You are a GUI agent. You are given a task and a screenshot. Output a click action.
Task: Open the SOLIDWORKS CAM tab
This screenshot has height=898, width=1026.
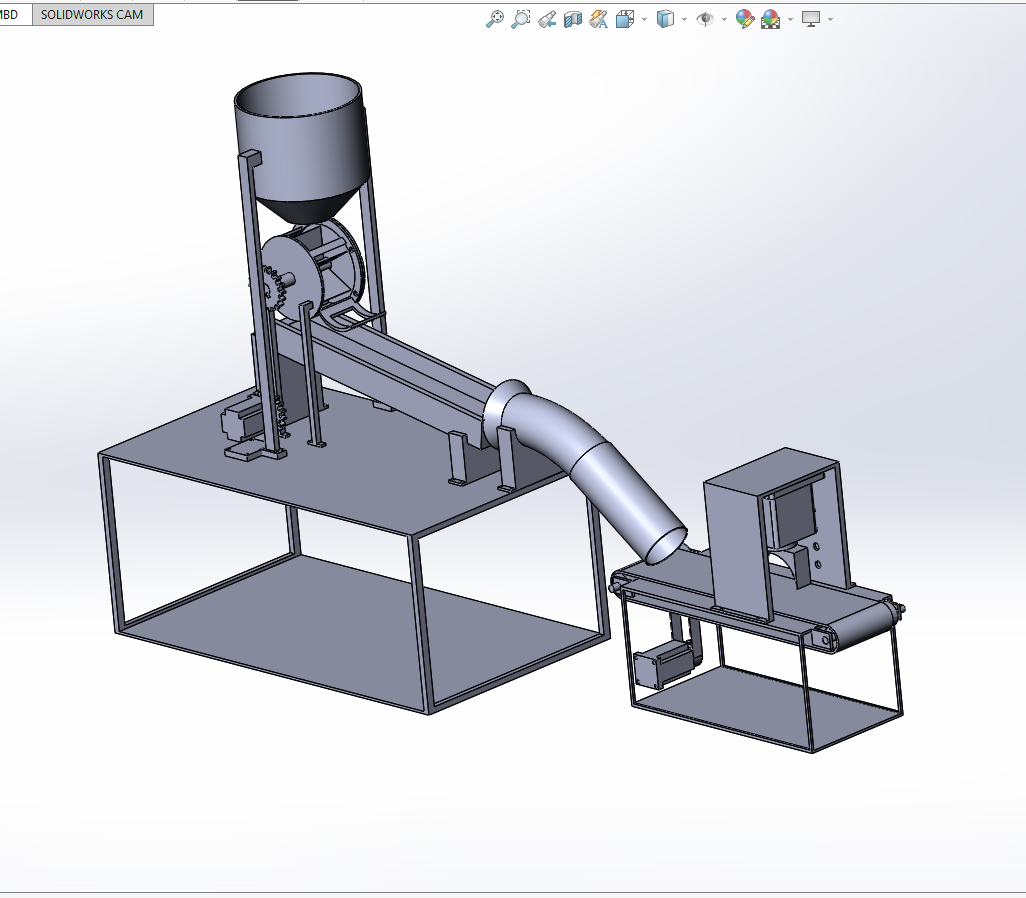pos(92,14)
